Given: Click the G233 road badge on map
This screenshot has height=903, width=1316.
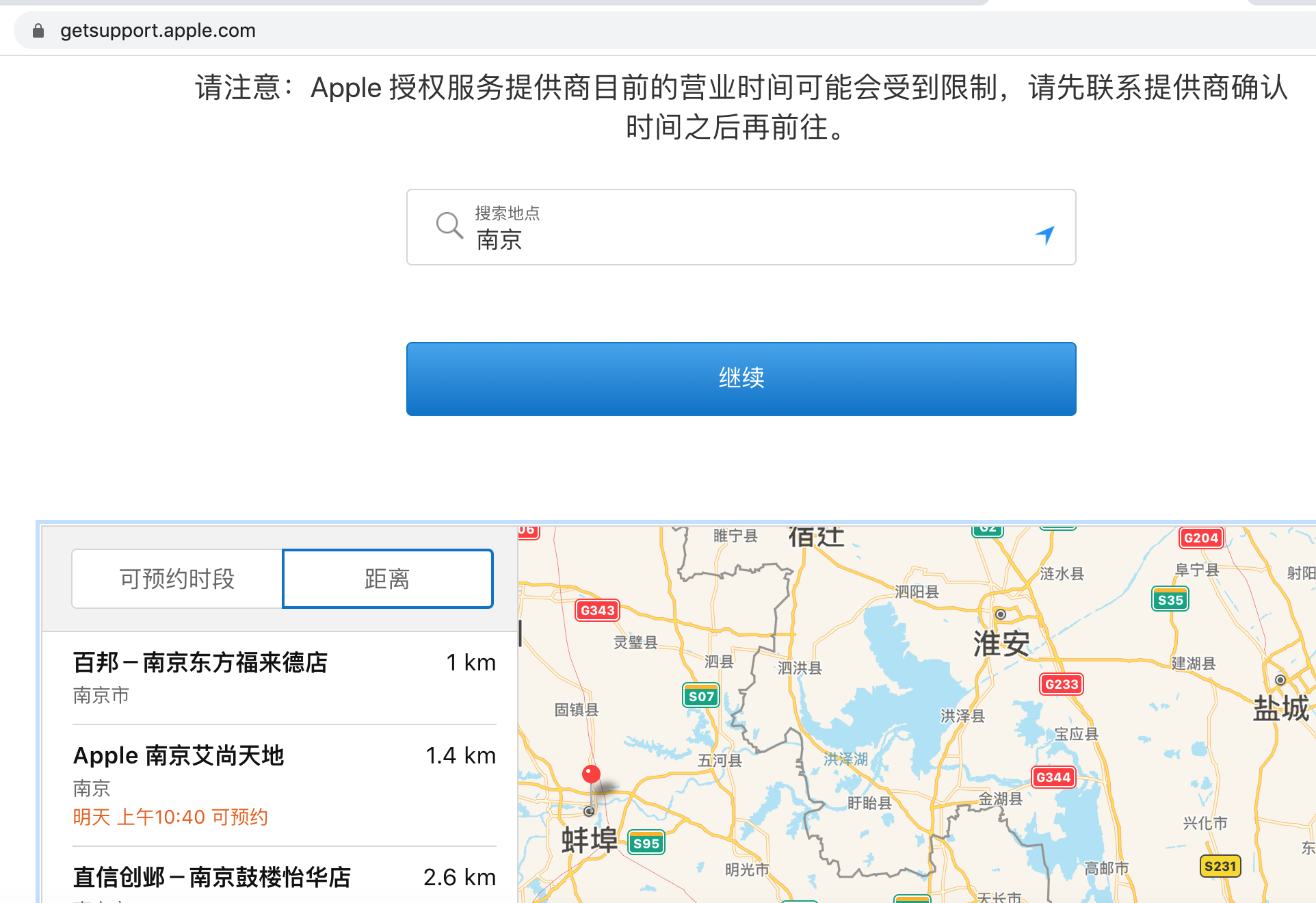Looking at the screenshot, I should pos(1062,684).
